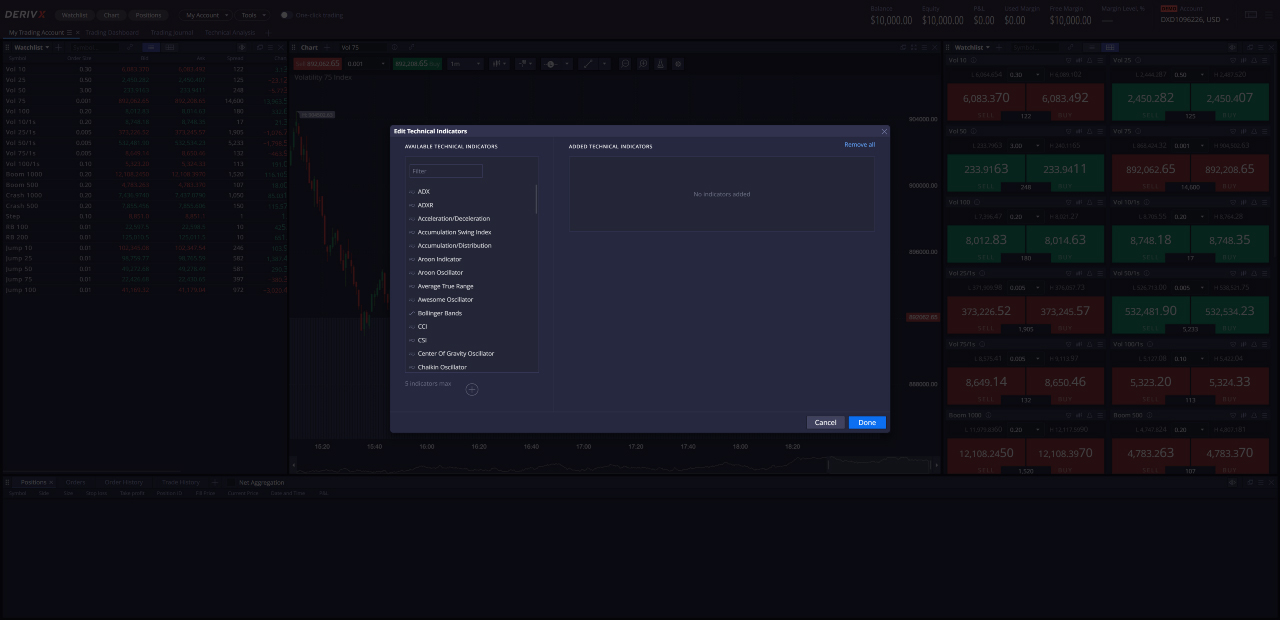Open the chart info circle icon beside Vol 75

(393, 47)
